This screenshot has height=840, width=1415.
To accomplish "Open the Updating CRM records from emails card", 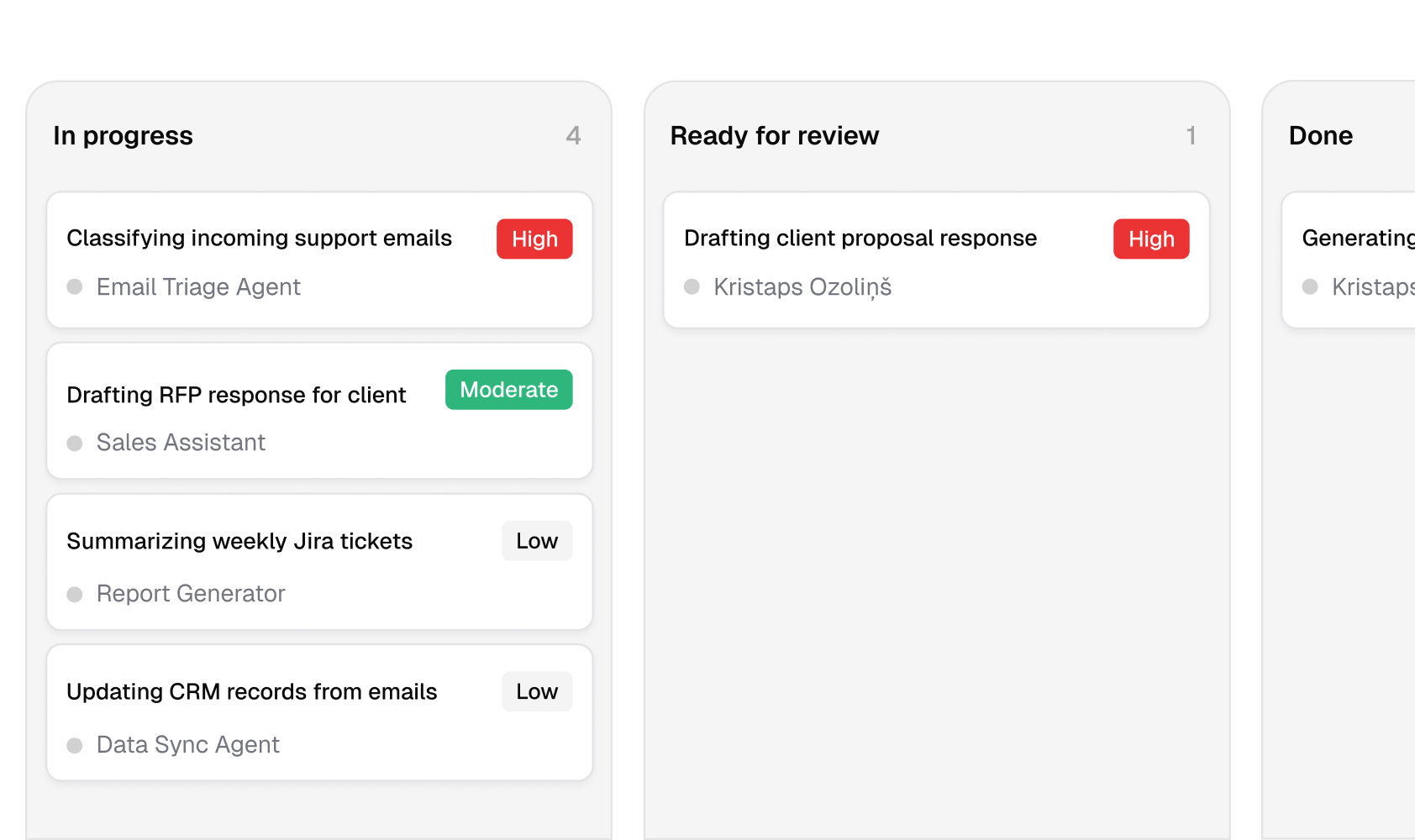I will (252, 691).
